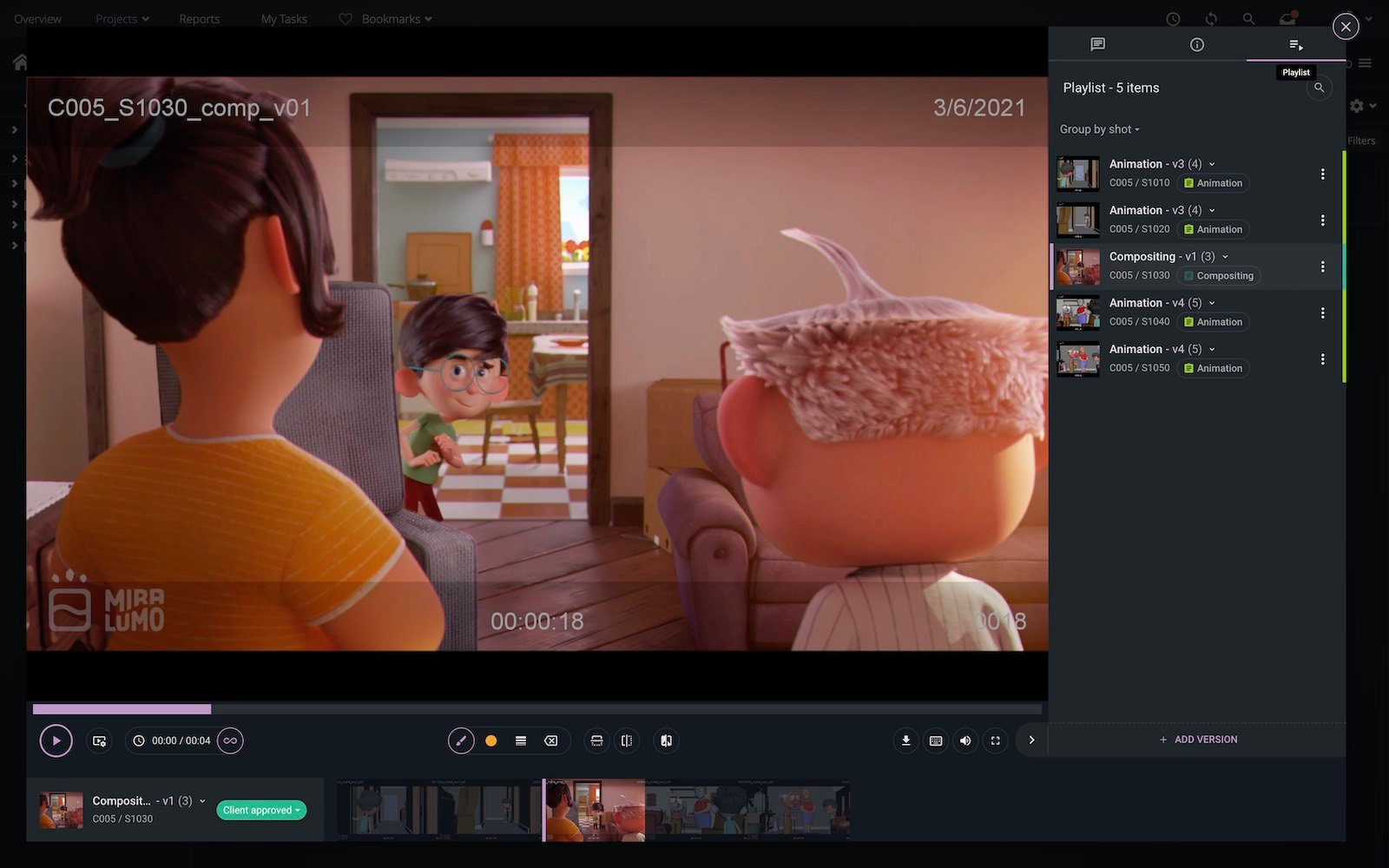The image size is (1389, 868).
Task: Change the Client approved status dropdown
Action: tap(261, 810)
